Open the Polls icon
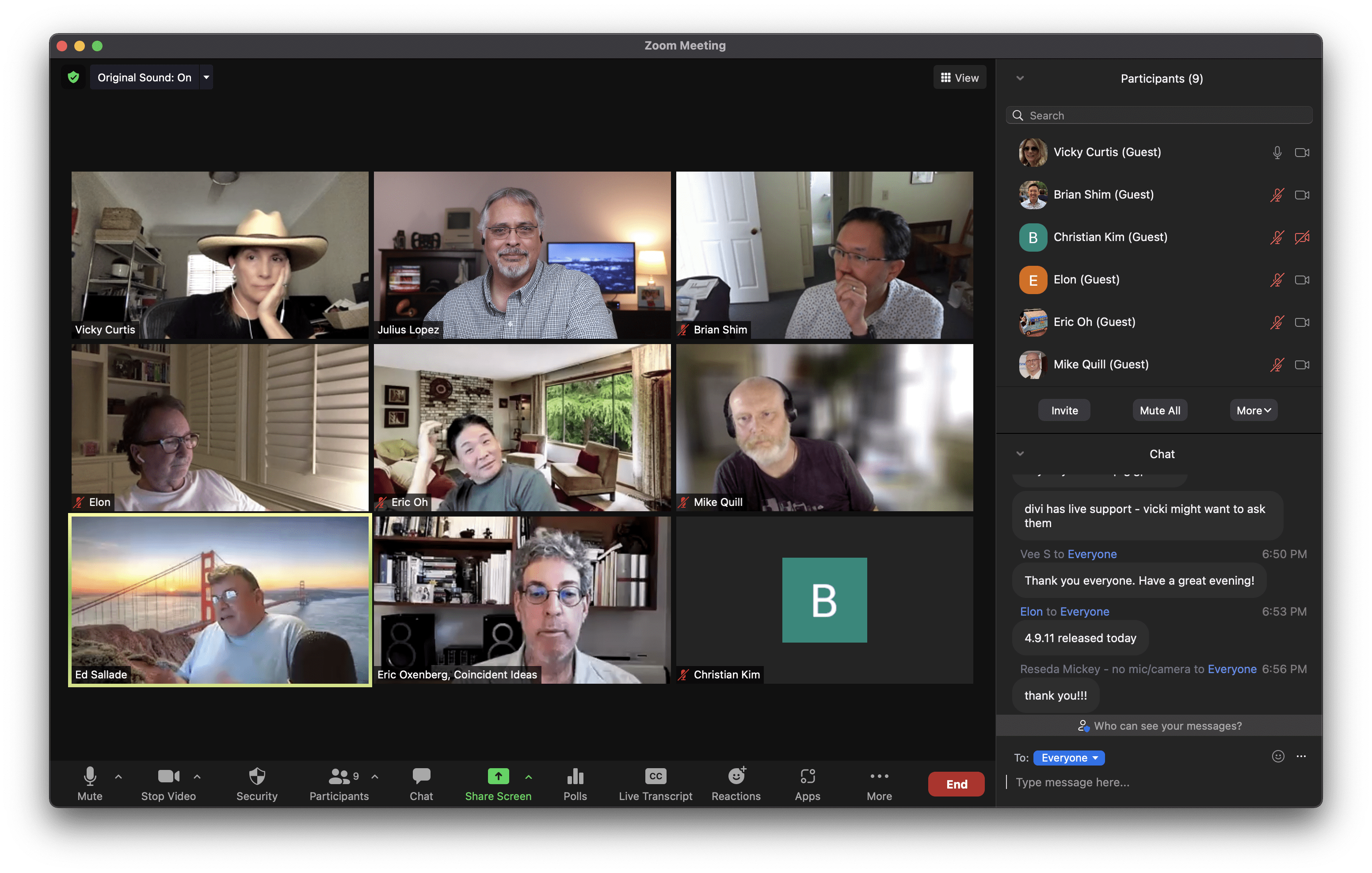Image resolution: width=1372 pixels, height=873 pixels. (575, 777)
